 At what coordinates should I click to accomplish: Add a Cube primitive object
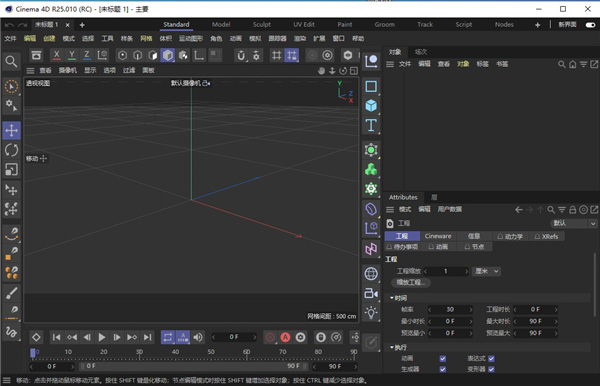tap(371, 106)
